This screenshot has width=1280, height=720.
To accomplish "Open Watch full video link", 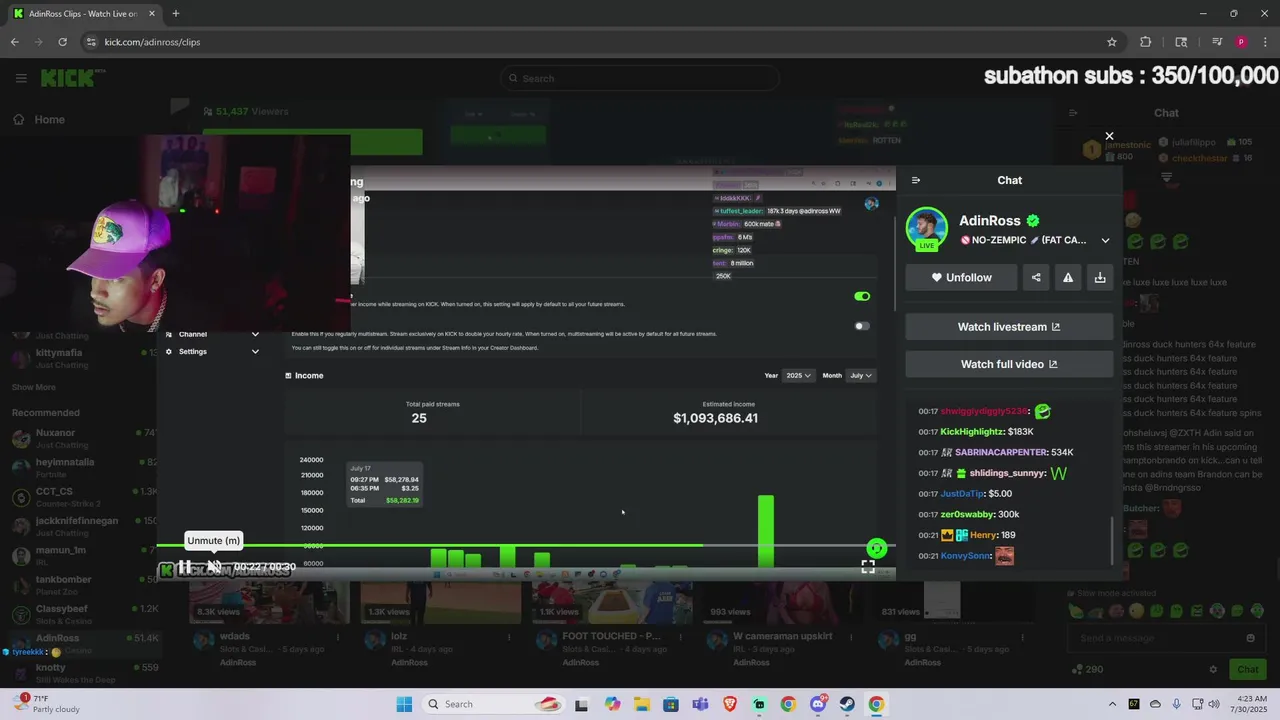I will [x=1009, y=364].
